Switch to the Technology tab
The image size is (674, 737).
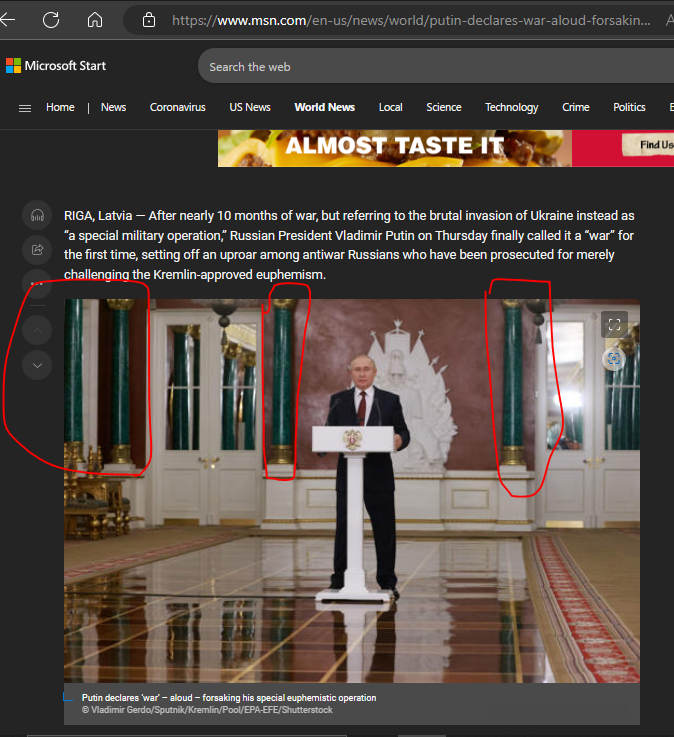pos(511,108)
